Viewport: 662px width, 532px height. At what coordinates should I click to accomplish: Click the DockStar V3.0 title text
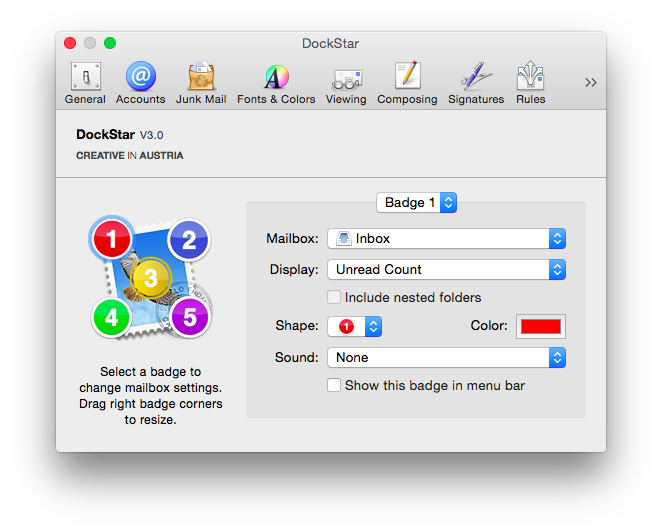[x=119, y=135]
